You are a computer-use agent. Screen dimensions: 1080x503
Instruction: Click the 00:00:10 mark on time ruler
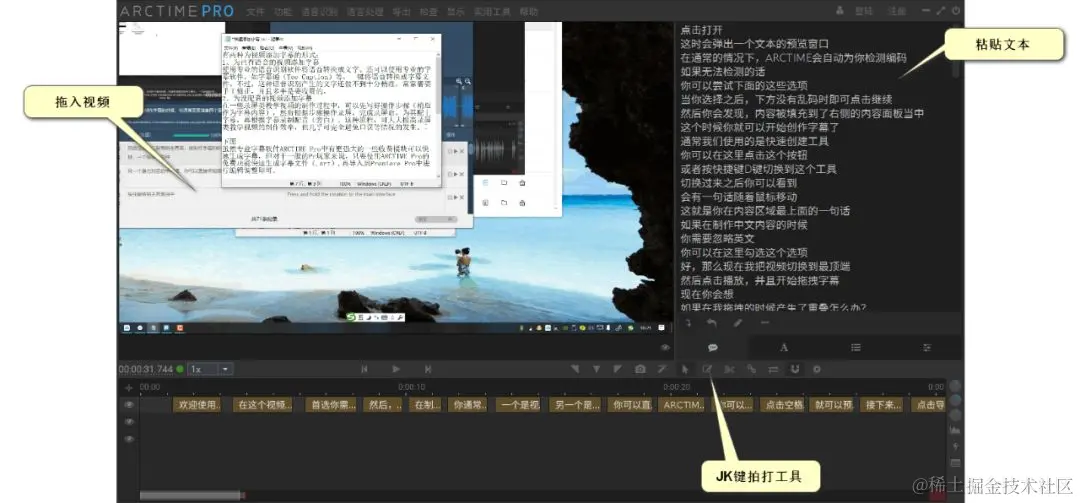click(411, 387)
